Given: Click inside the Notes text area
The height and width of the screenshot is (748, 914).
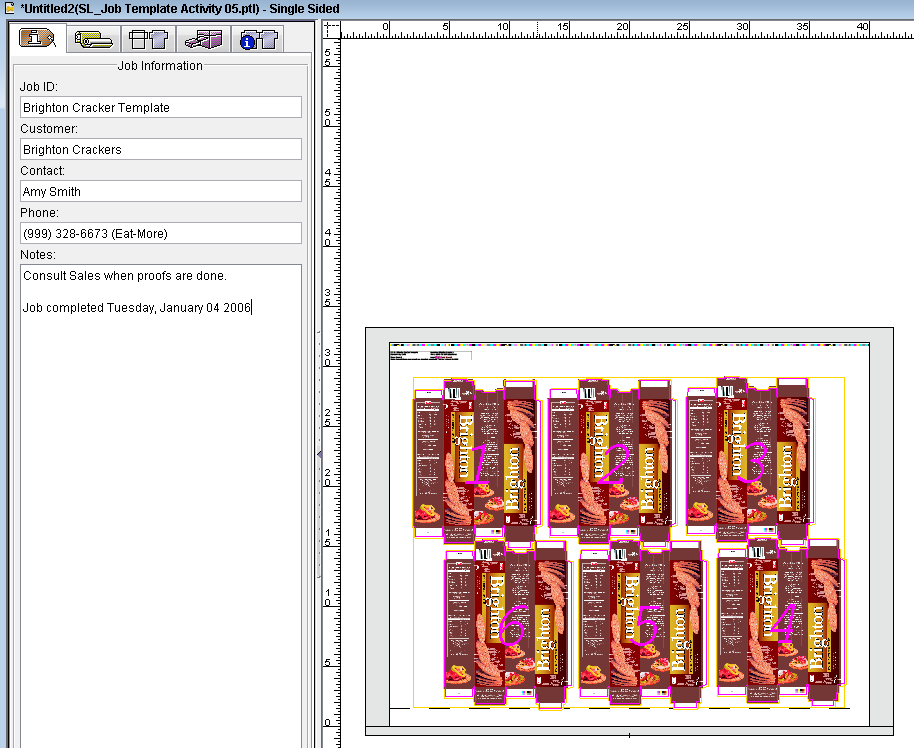Looking at the screenshot, I should (161, 506).
